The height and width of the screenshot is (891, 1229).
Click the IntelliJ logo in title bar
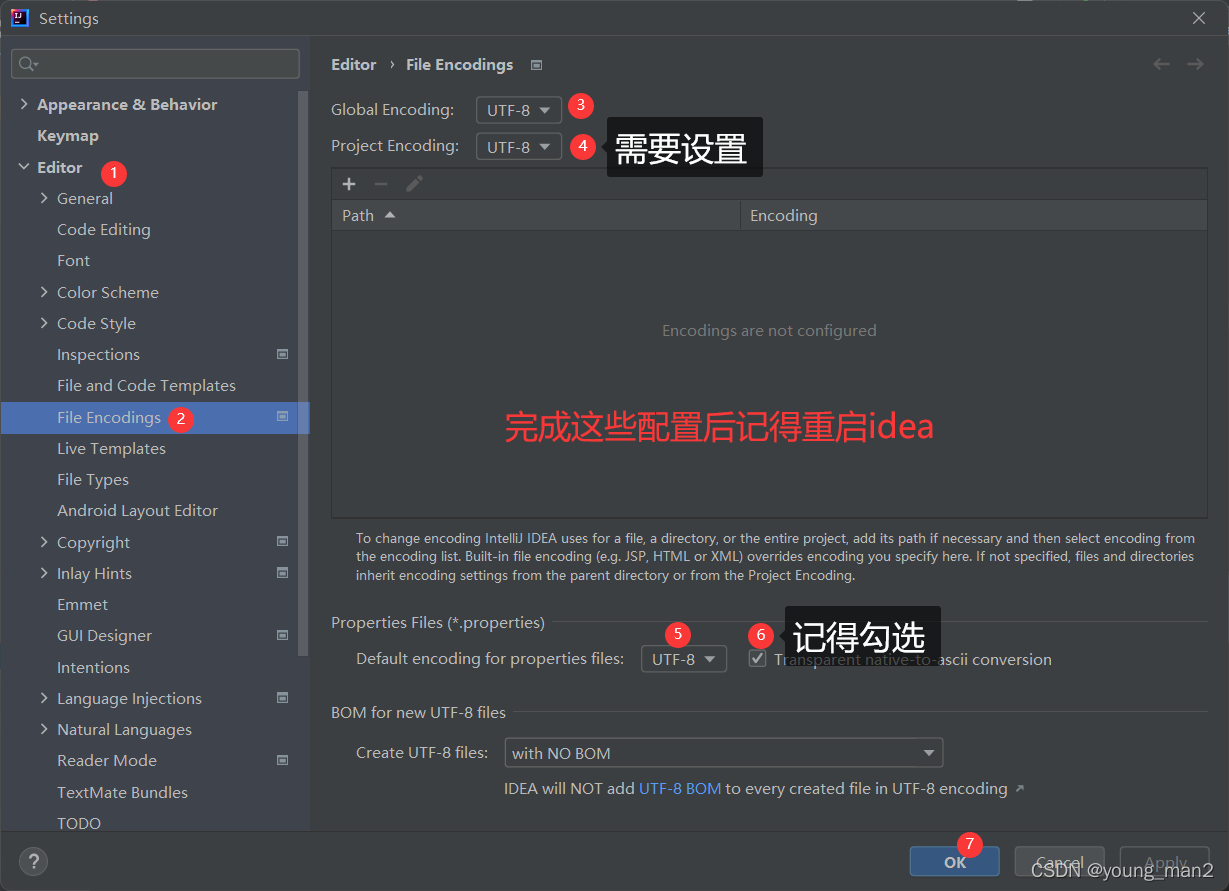click(x=19, y=17)
